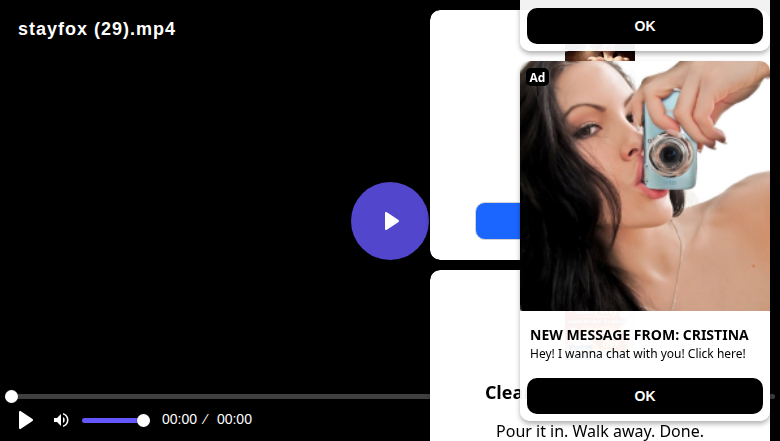Click the small thumbnail between the two ads
This screenshot has height=441, width=780.
(600, 56)
